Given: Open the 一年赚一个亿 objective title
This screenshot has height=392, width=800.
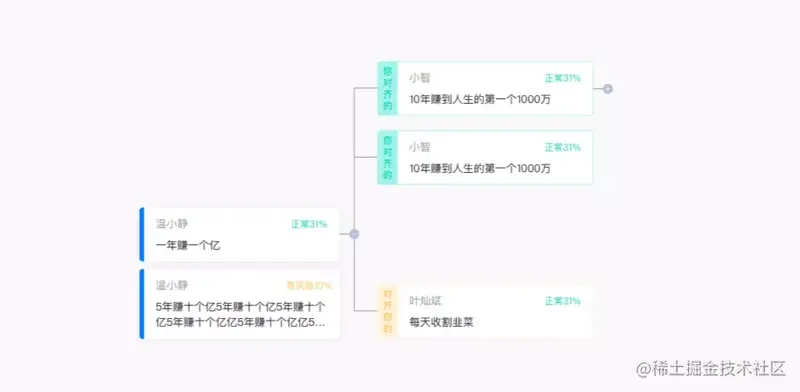Looking at the screenshot, I should tap(188, 246).
